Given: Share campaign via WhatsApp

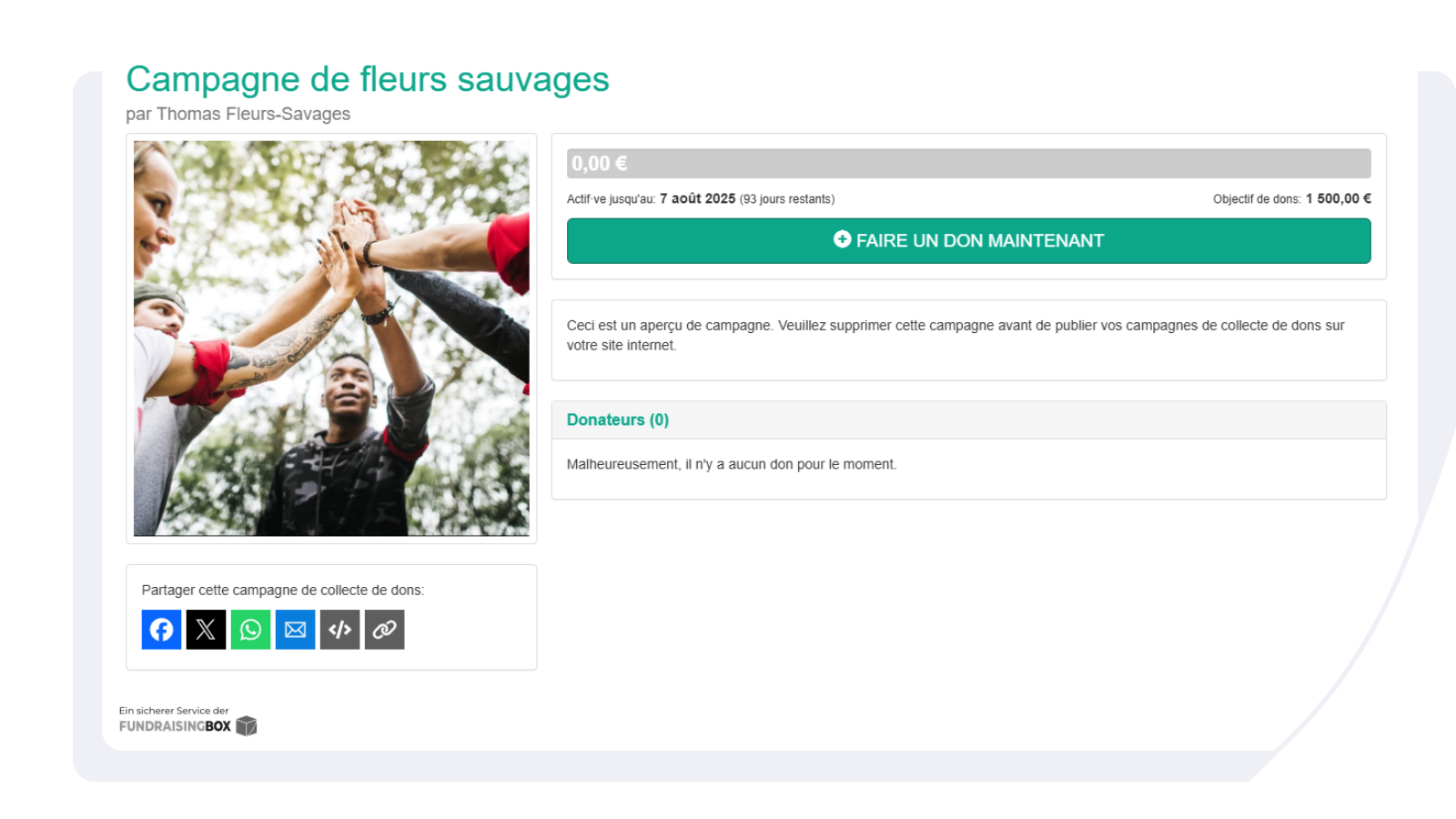Looking at the screenshot, I should click(250, 630).
